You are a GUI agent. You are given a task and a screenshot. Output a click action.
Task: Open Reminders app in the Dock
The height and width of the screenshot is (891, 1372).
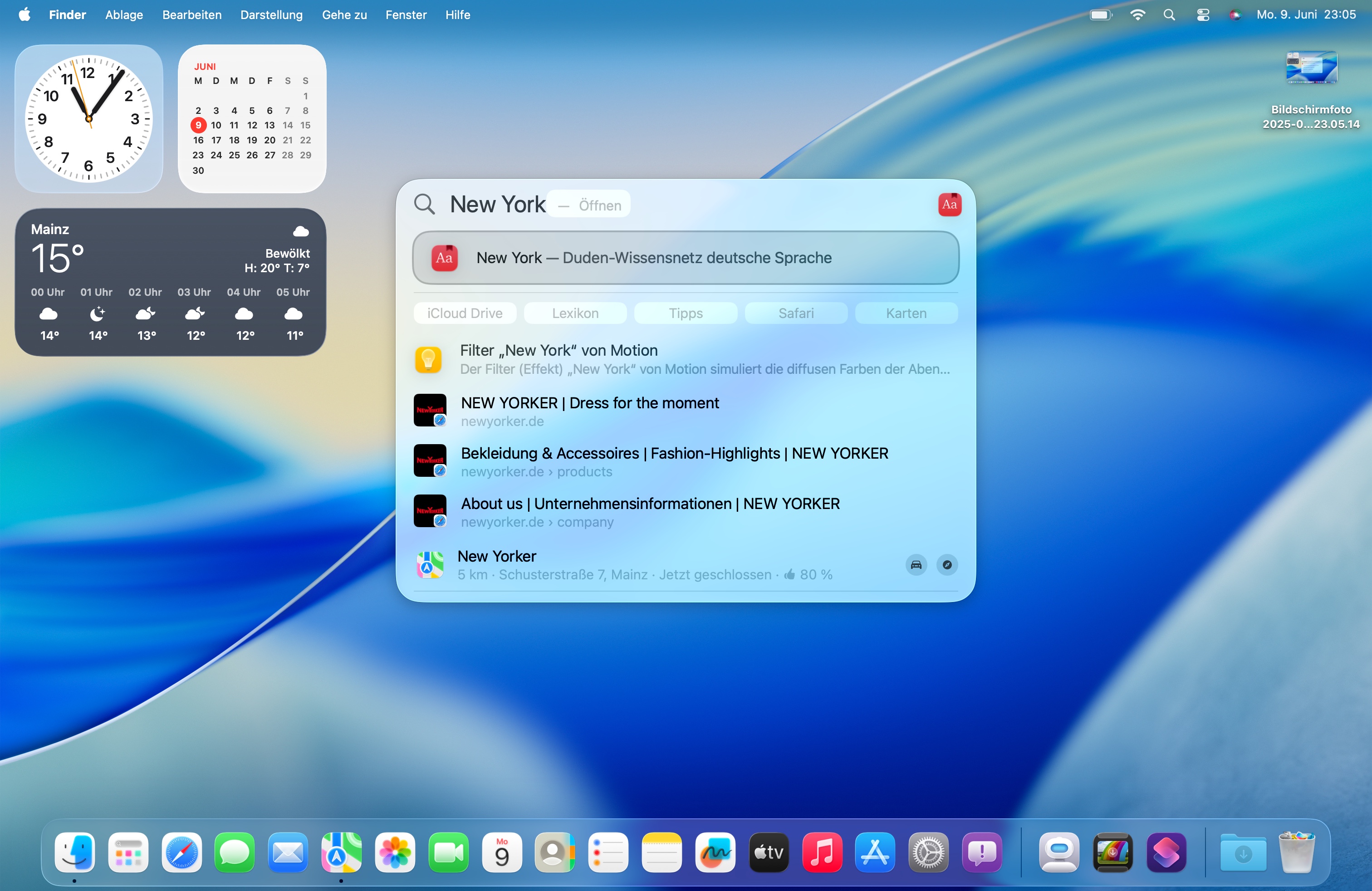608,852
